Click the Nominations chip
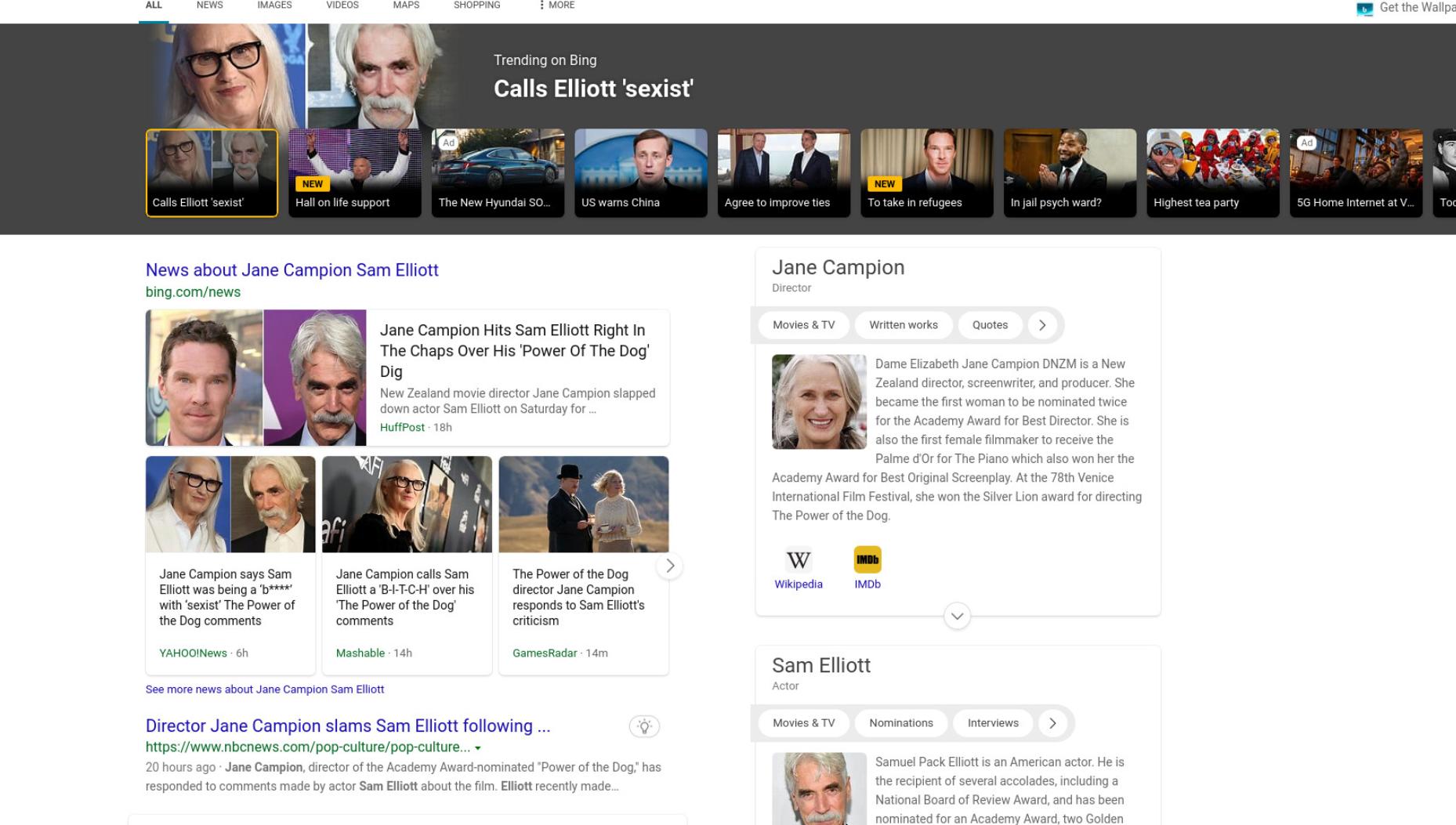The width and height of the screenshot is (1456, 825). pos(901,723)
